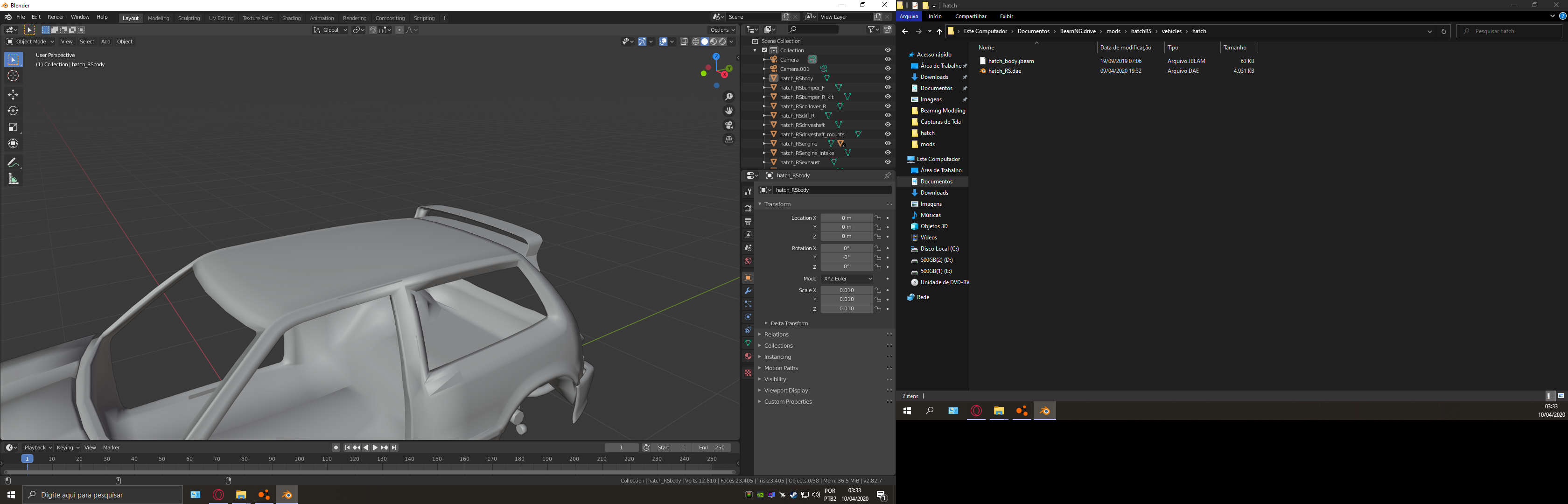
Task: Open the Add menu in viewport header
Action: pyautogui.click(x=105, y=42)
